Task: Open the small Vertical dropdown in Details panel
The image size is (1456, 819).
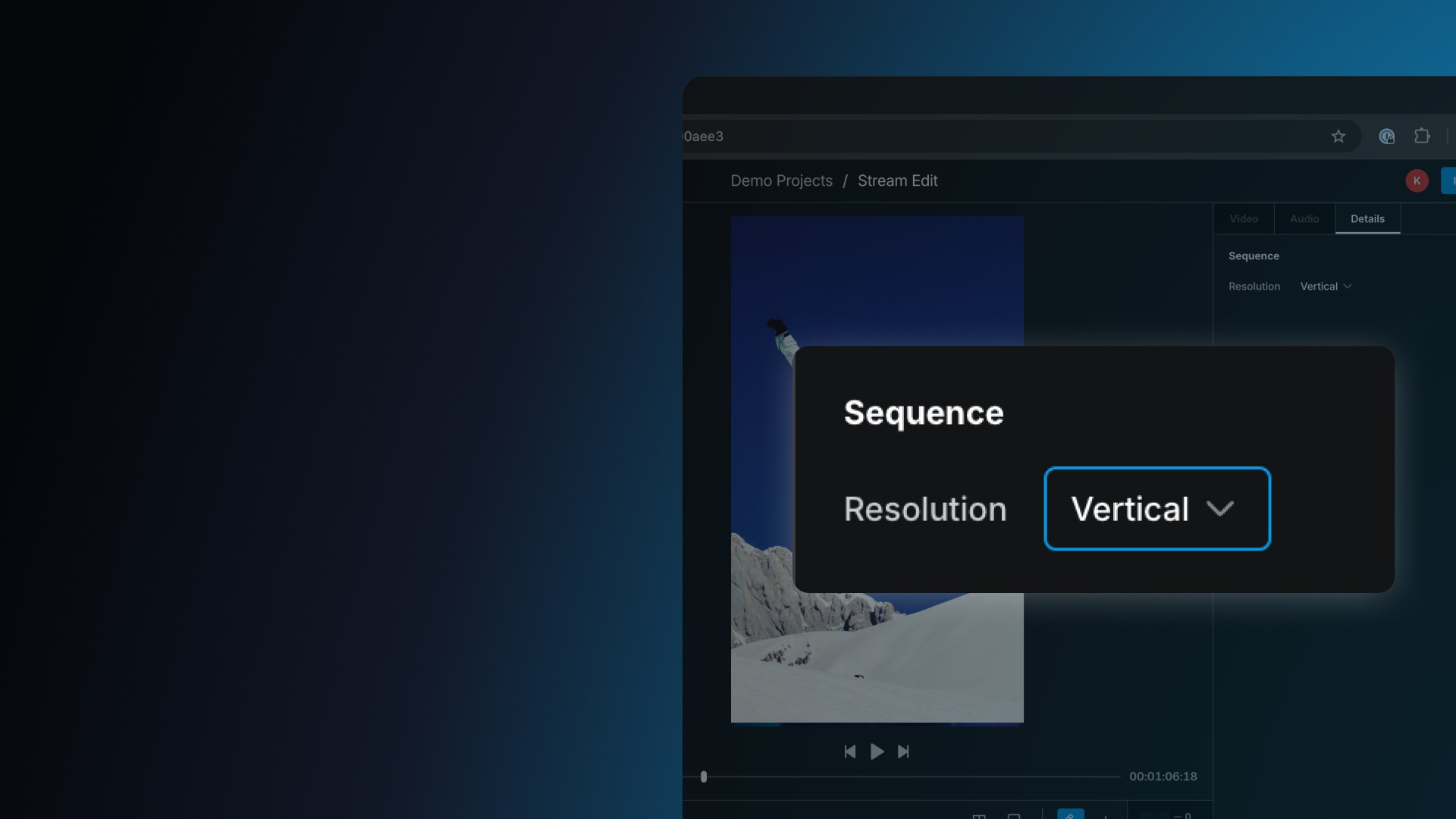Action: (1326, 287)
